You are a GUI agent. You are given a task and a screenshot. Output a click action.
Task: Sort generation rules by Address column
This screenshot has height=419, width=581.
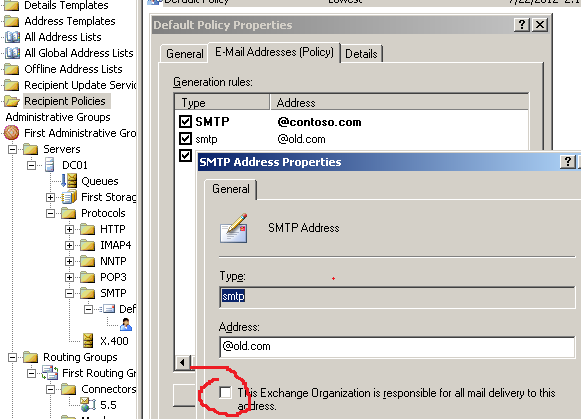click(399, 103)
